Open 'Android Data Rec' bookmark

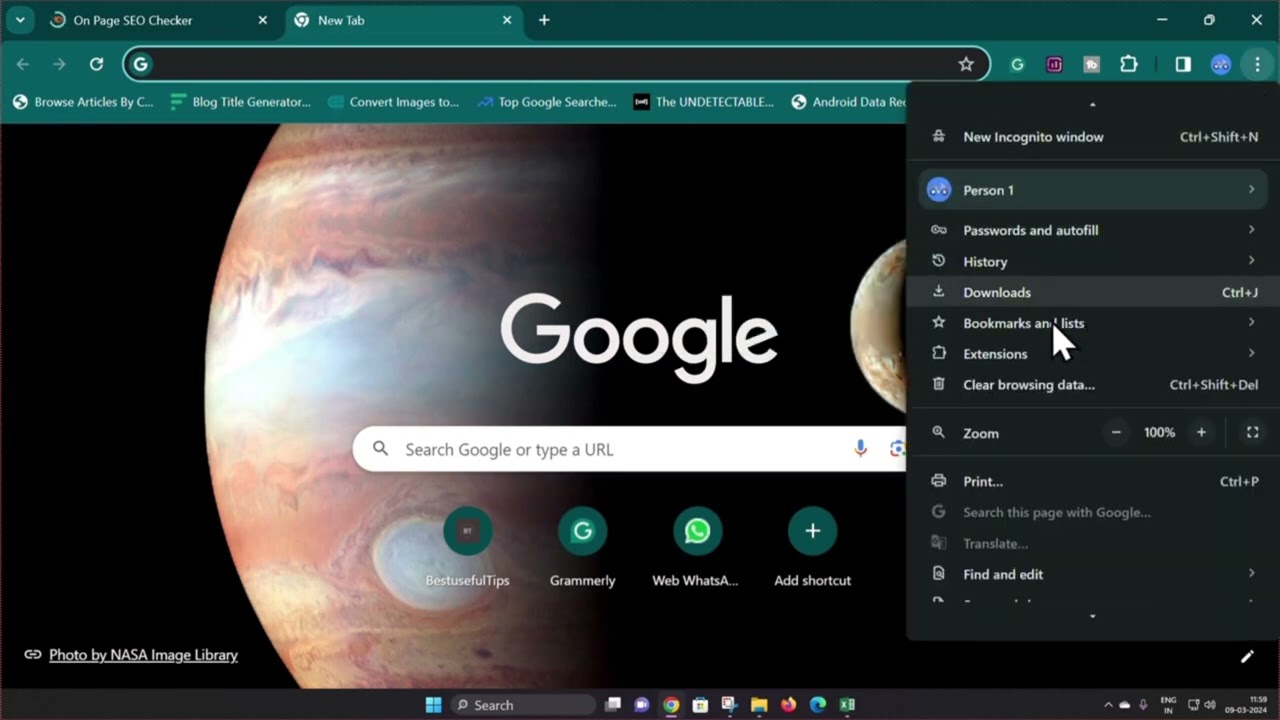coord(848,102)
